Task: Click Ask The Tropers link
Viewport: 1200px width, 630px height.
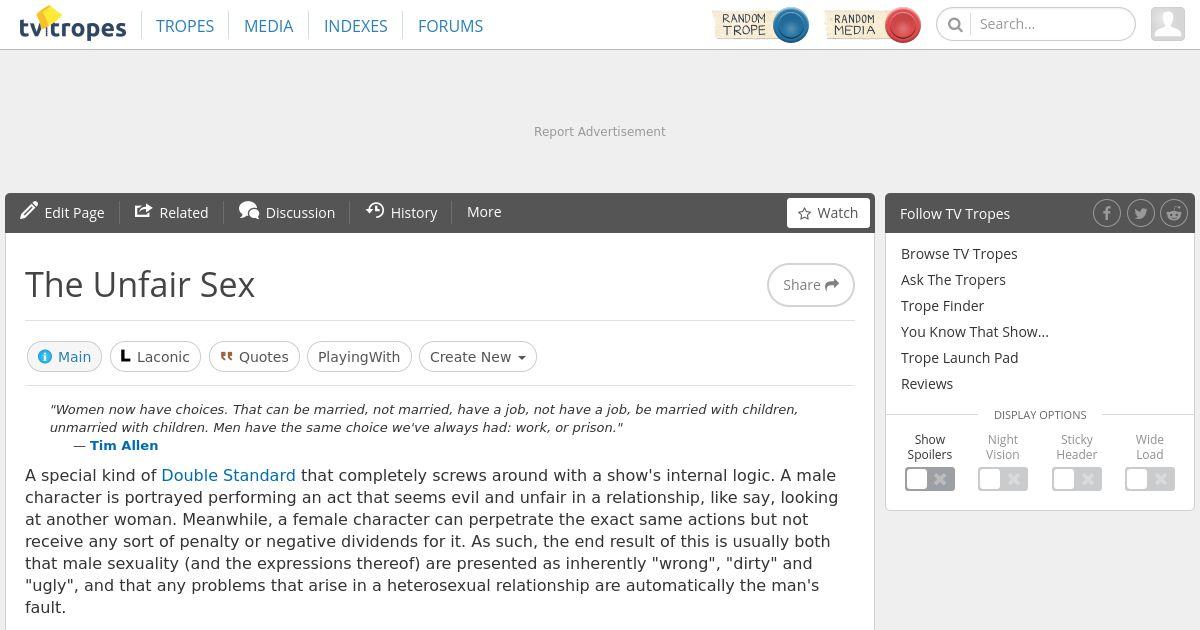Action: tap(953, 280)
